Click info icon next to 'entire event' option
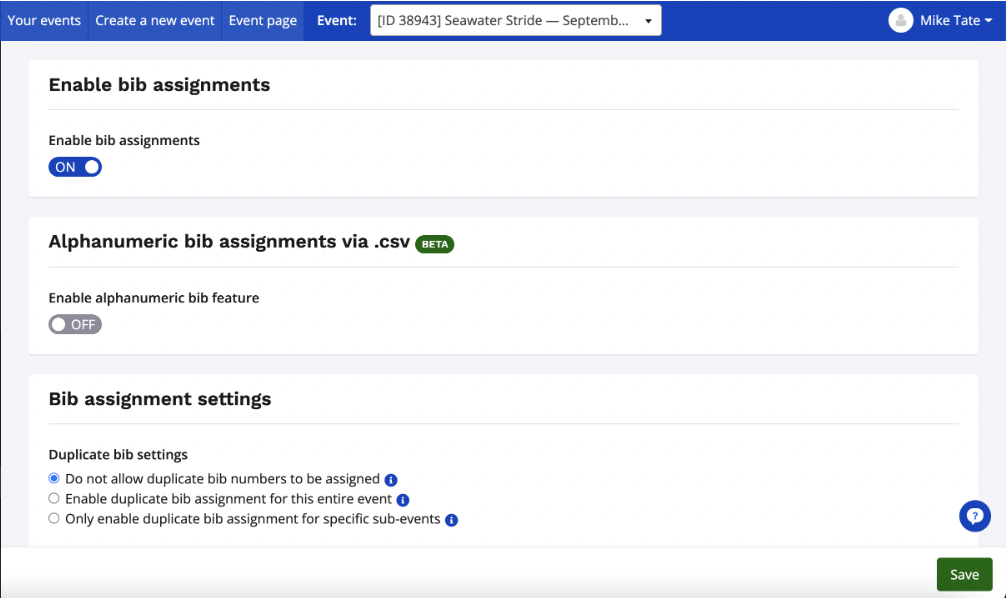The image size is (1006, 598). click(x=403, y=499)
